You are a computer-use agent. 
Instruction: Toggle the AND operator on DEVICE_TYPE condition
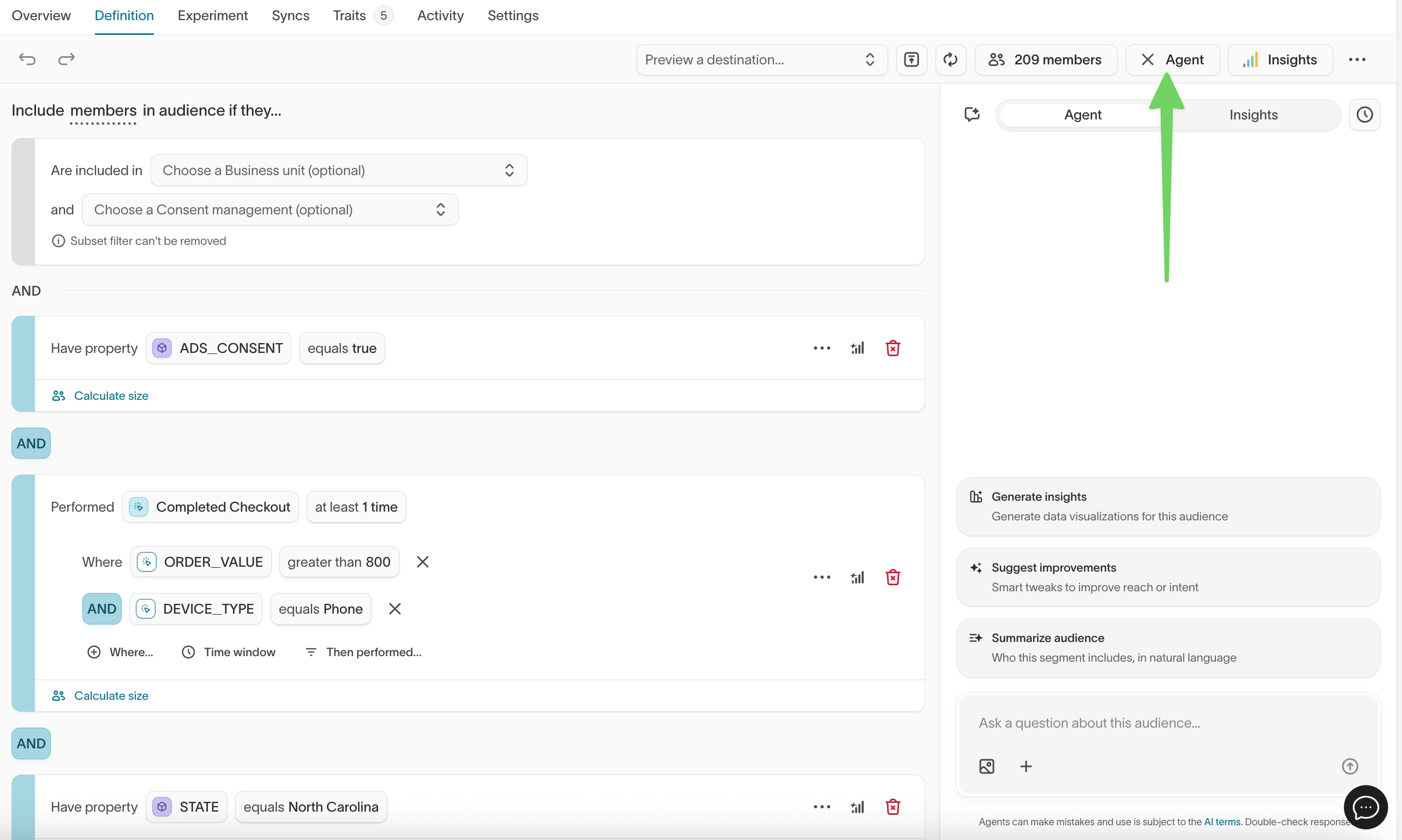(101, 609)
